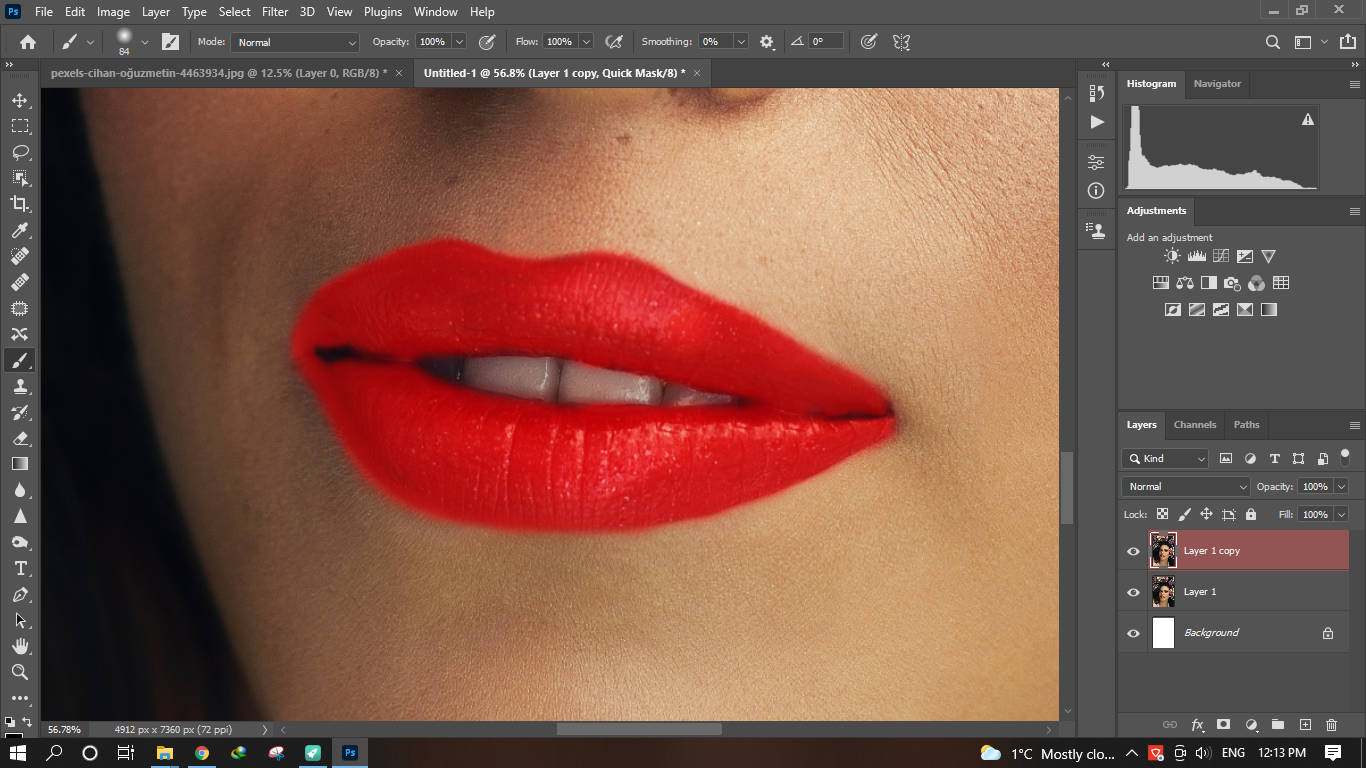Open Flow value dropdown
The width and height of the screenshot is (1366, 768).
586,42
